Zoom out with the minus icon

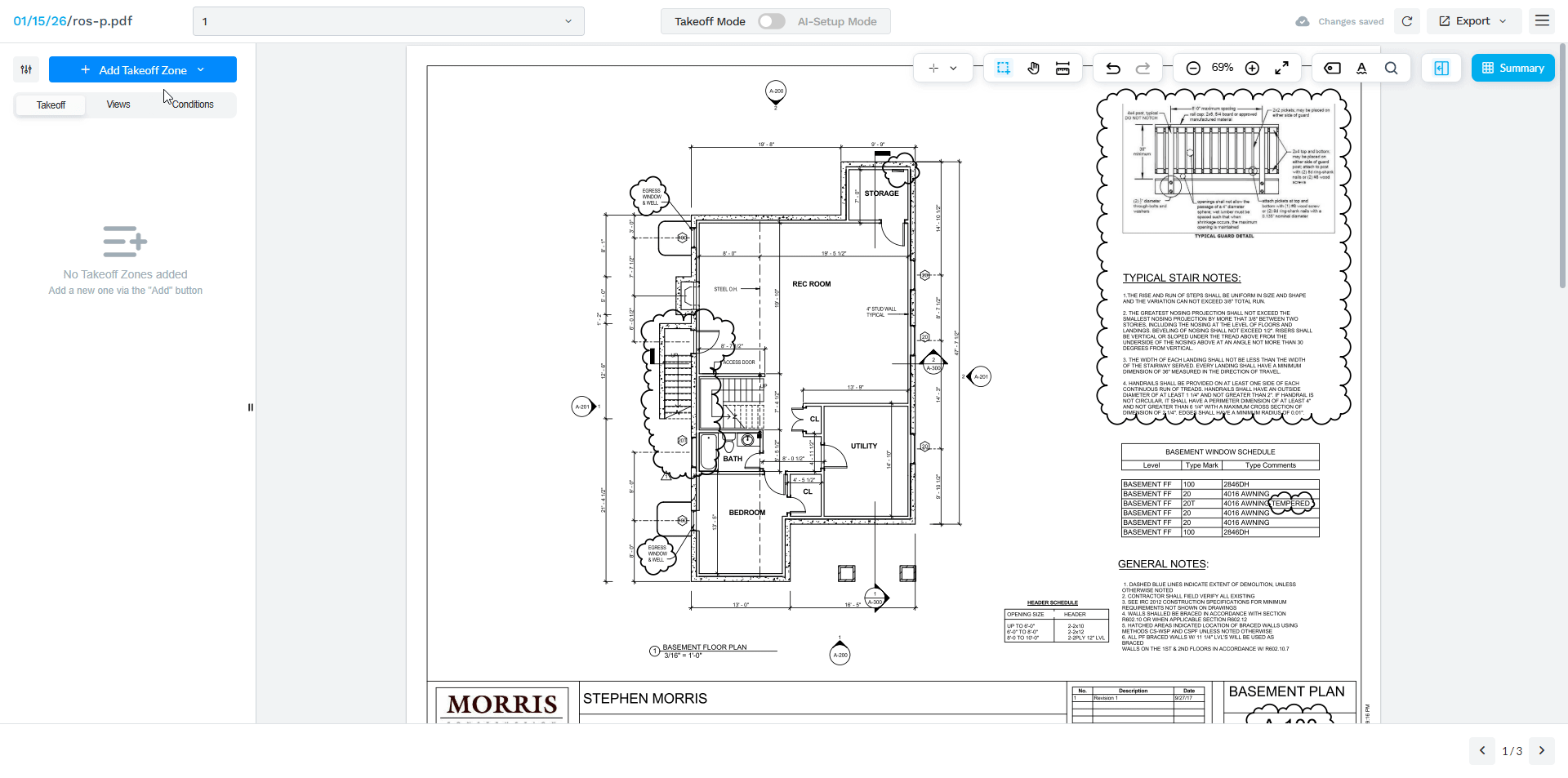point(1193,69)
